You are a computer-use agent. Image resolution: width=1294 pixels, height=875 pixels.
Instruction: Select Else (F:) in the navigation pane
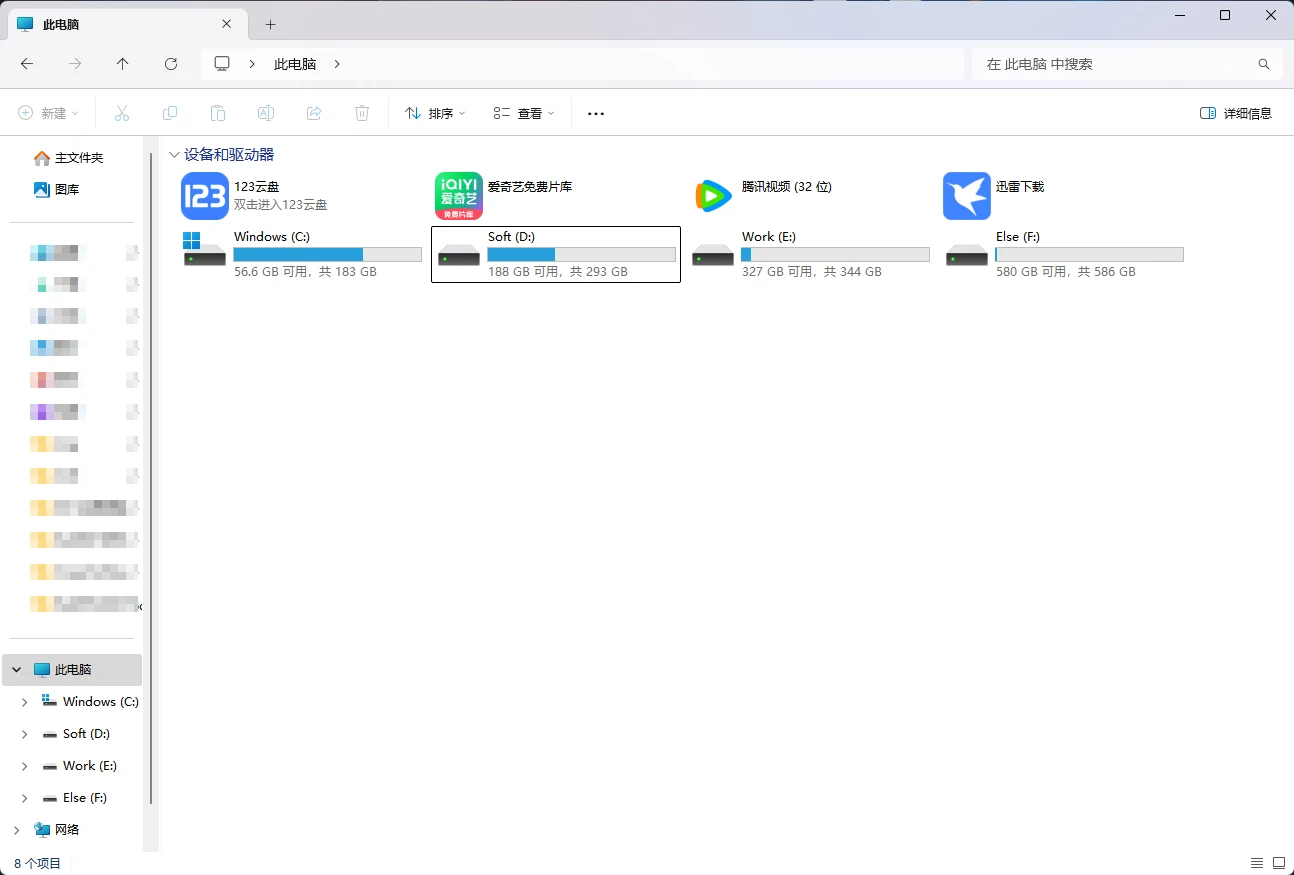tap(84, 798)
